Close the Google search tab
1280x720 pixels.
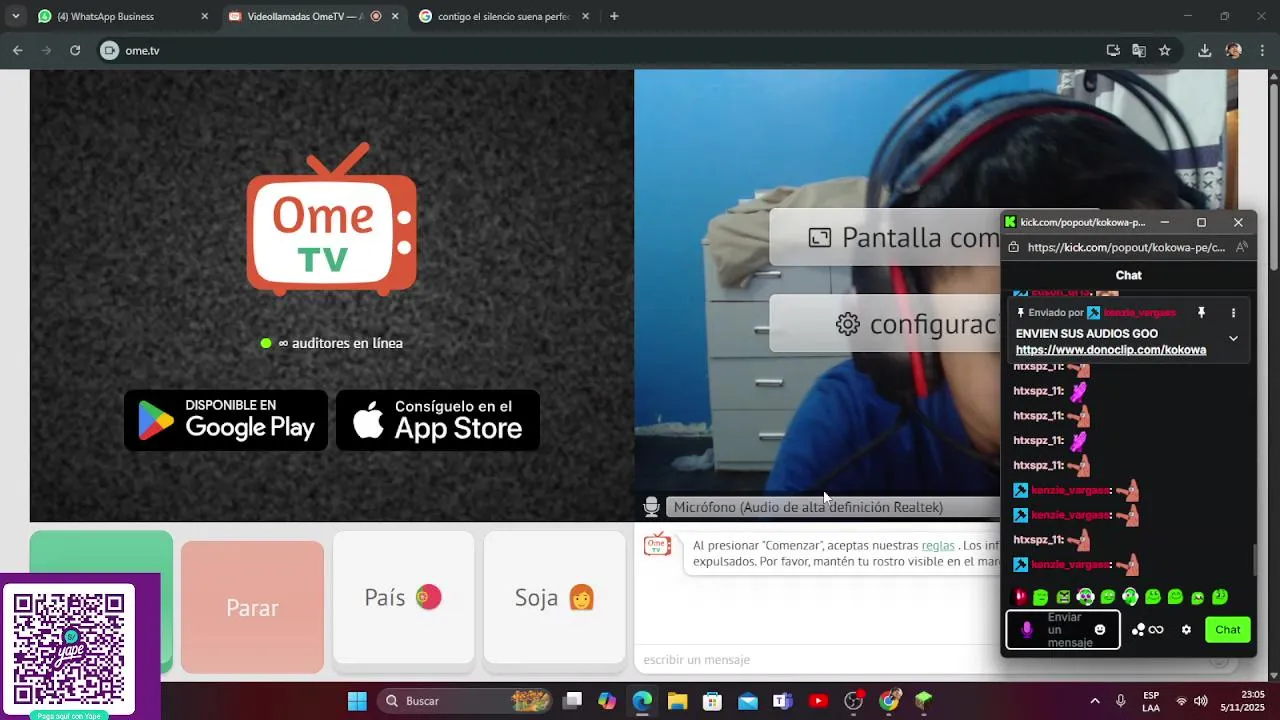(x=585, y=16)
